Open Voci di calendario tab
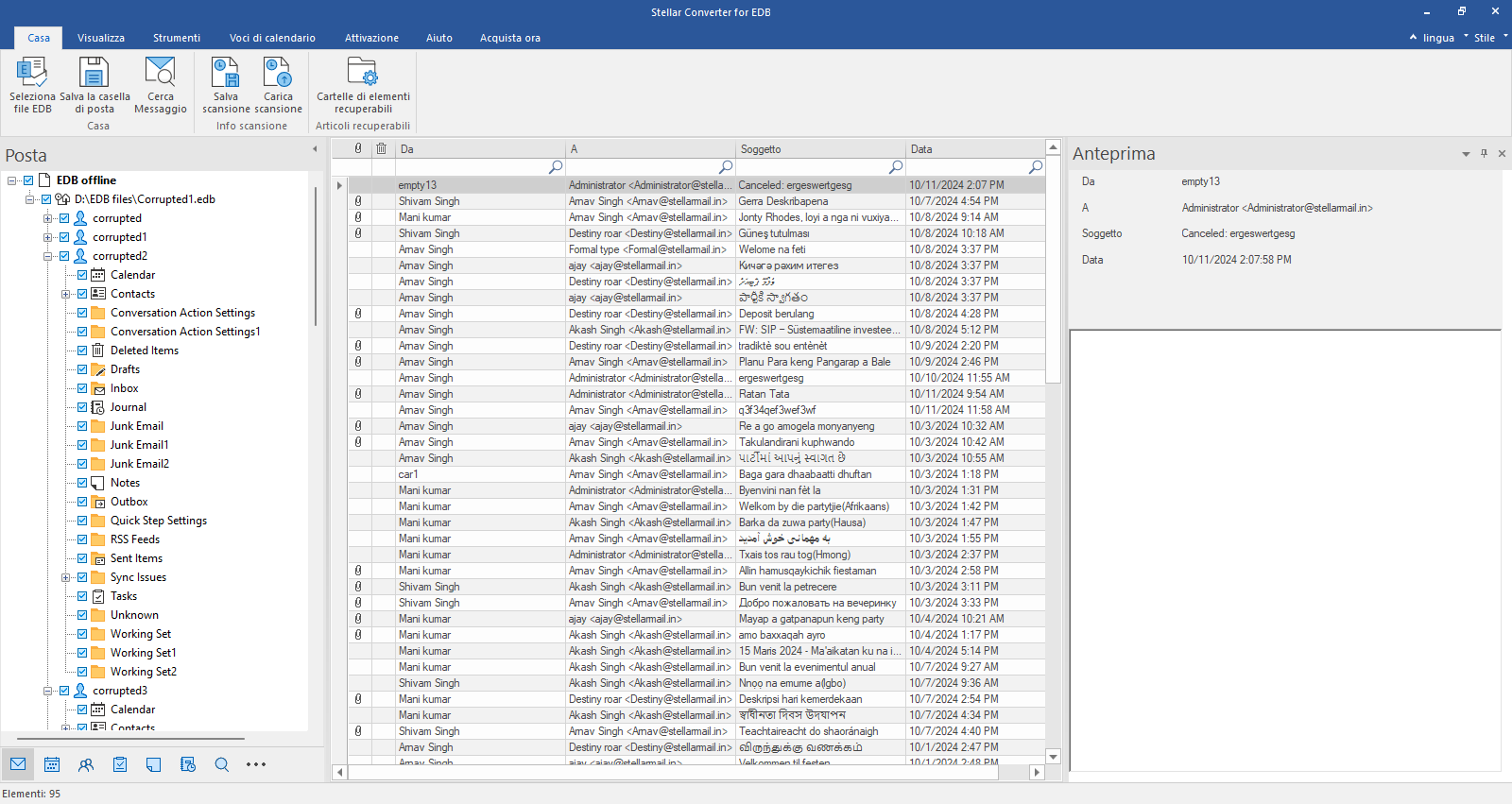The height and width of the screenshot is (804, 1512). [x=272, y=38]
